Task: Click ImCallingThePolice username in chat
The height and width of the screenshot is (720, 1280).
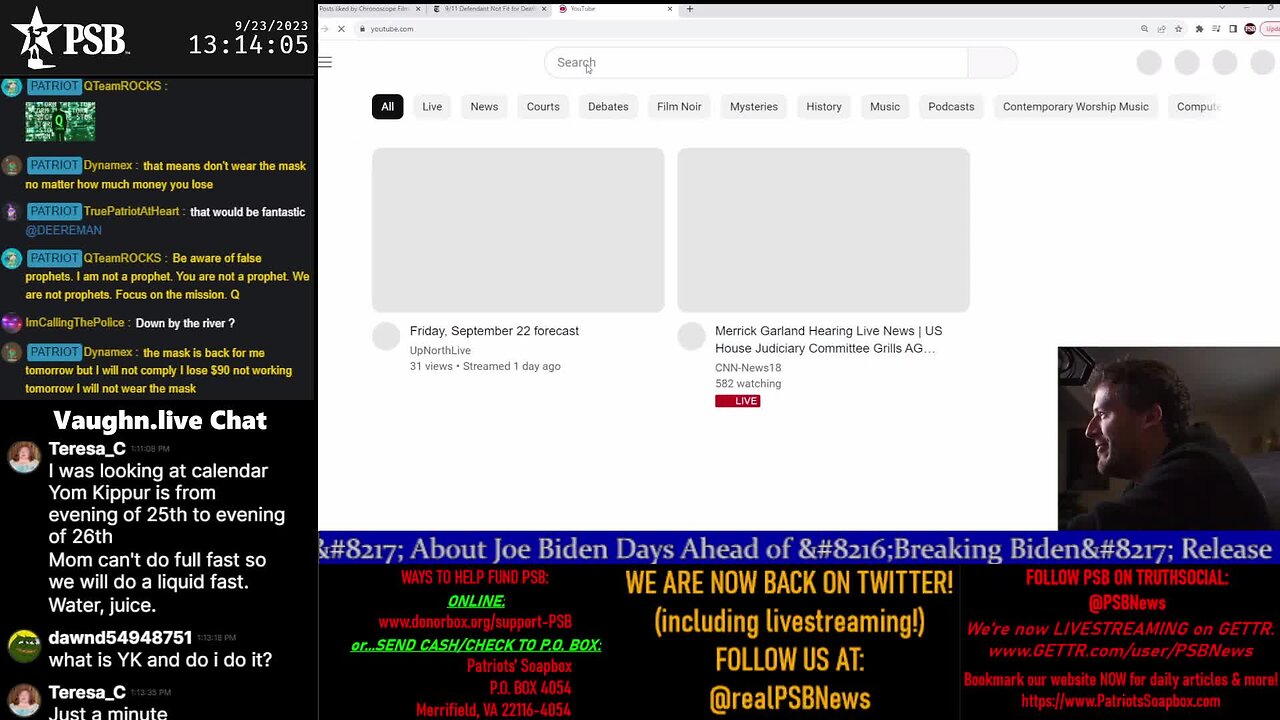Action: pyautogui.click(x=75, y=323)
